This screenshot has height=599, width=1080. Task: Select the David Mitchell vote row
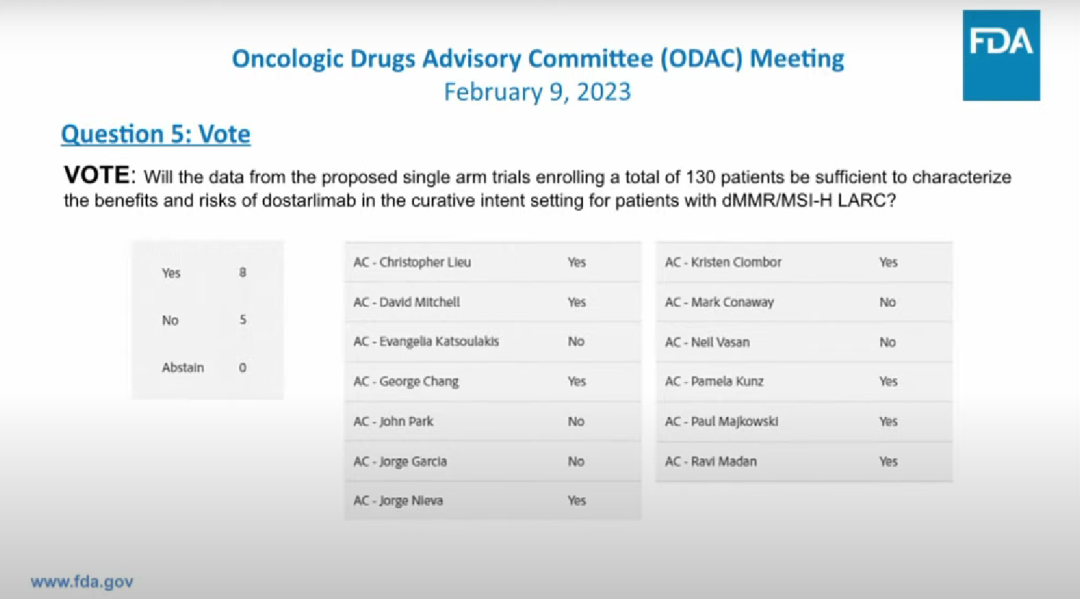point(492,302)
